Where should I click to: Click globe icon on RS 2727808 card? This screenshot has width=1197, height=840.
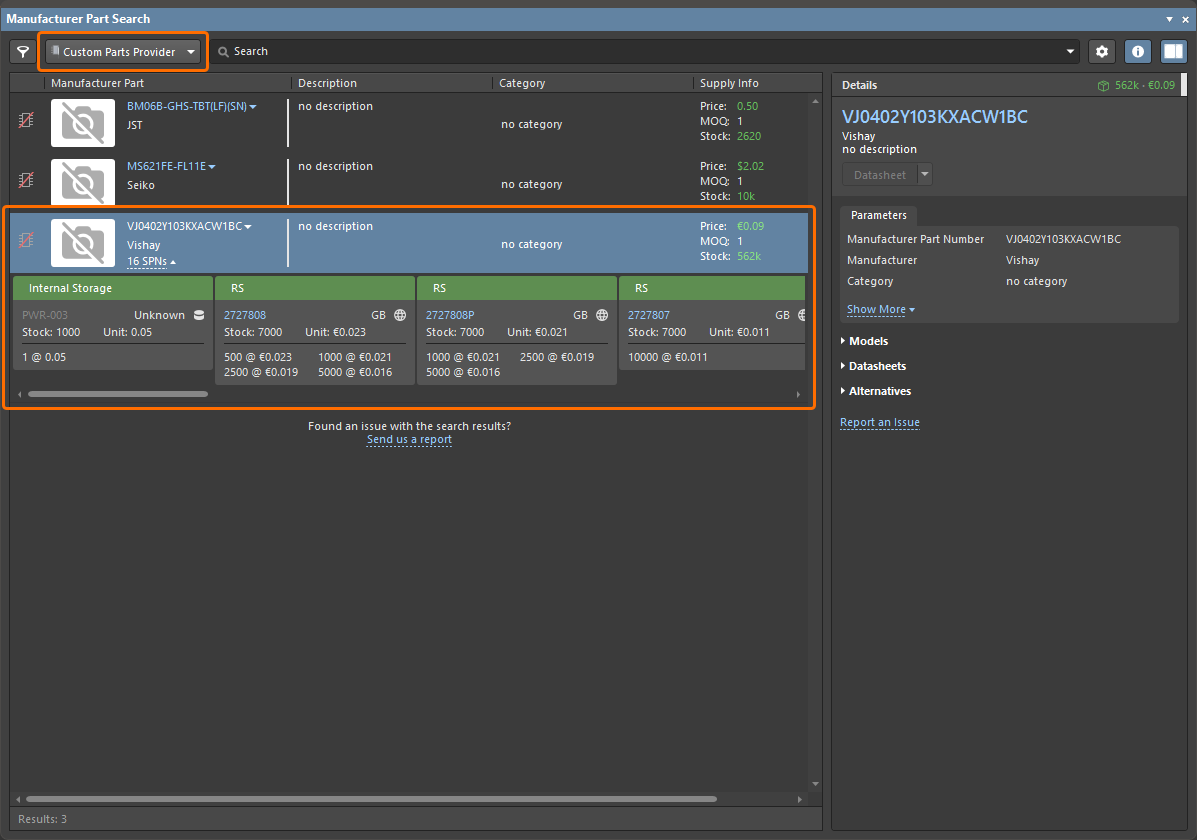coord(400,315)
